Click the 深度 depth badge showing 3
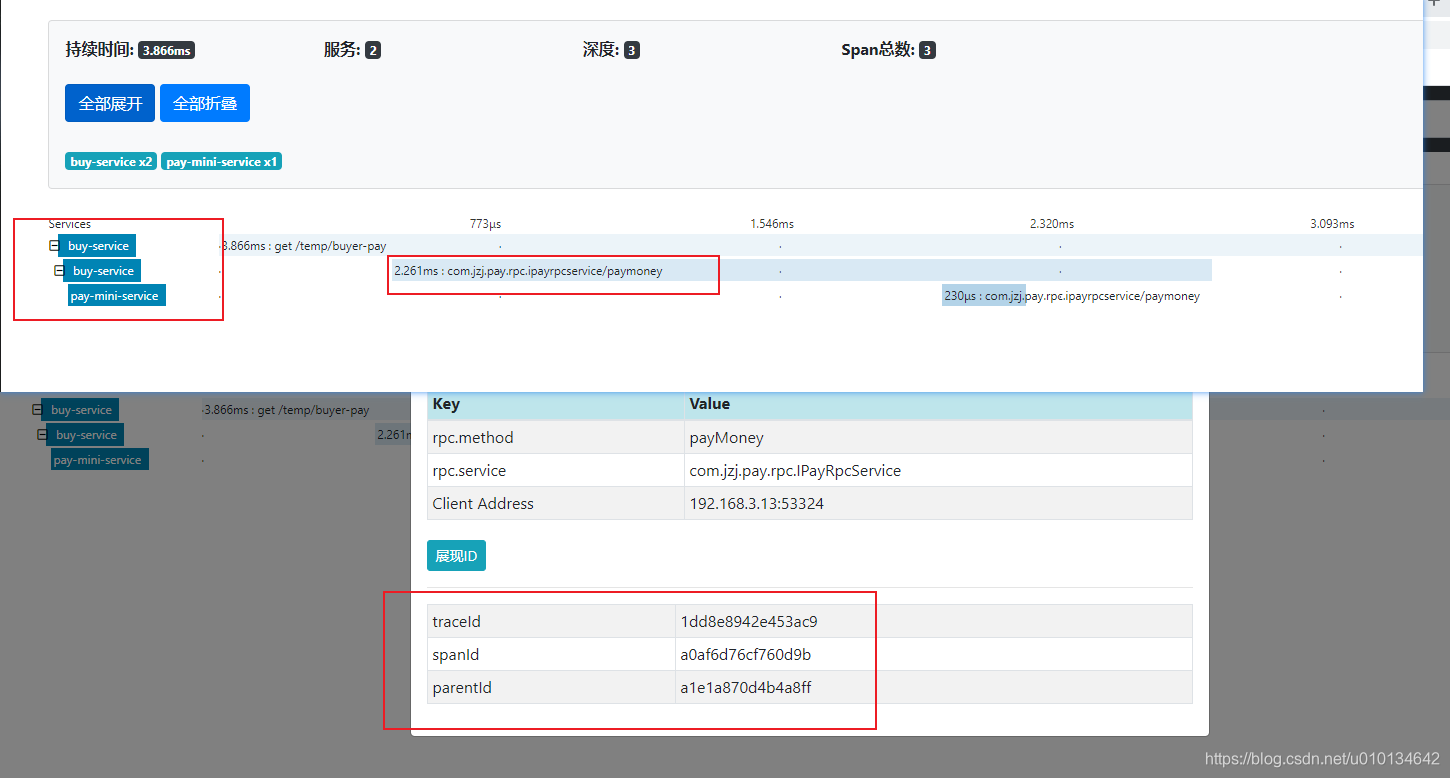Viewport: 1450px width, 778px height. pyautogui.click(x=632, y=50)
